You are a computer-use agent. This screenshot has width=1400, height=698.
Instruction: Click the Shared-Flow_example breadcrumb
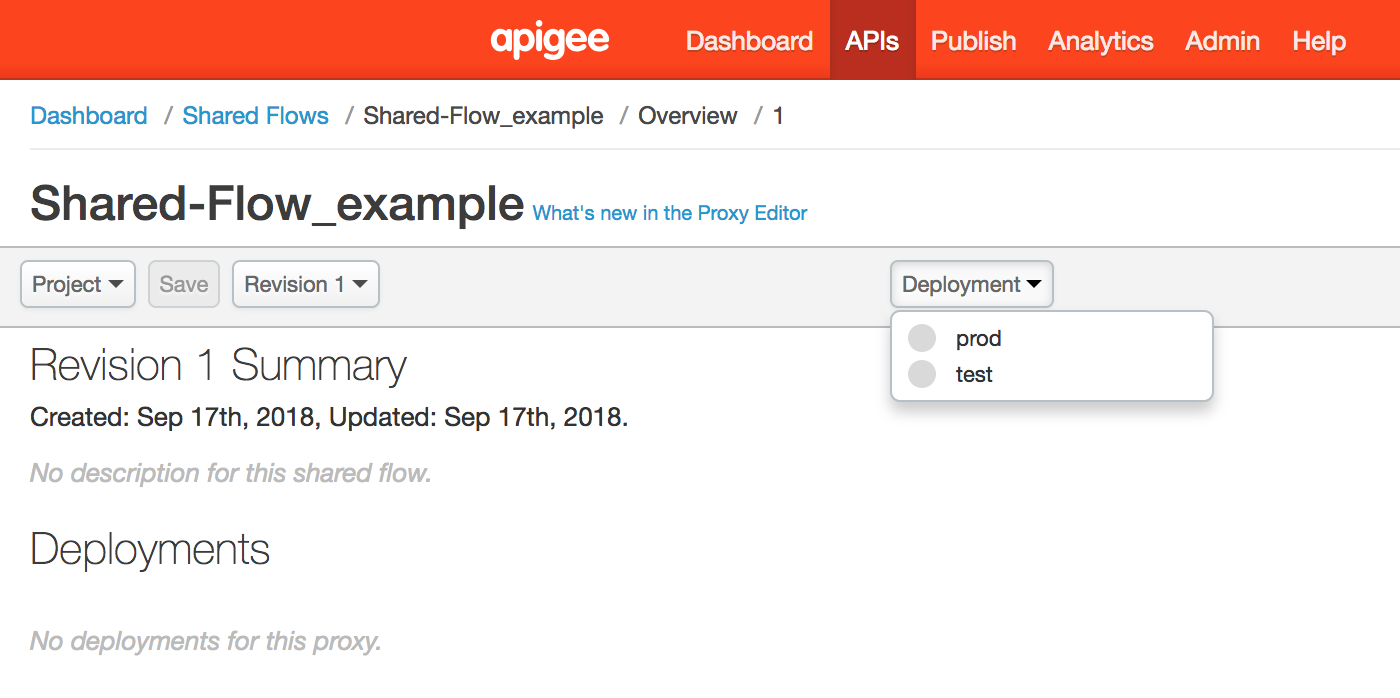483,116
